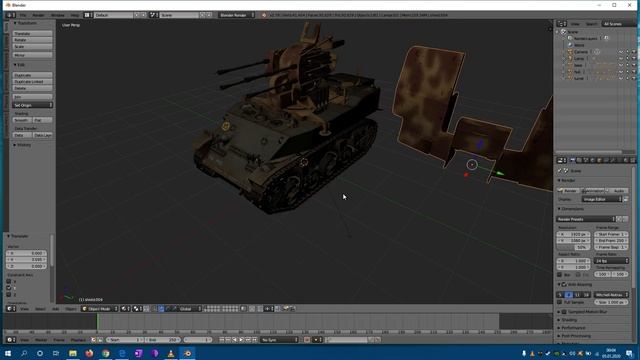Toggle the Anti-Aliasing panel checkbox
Image resolution: width=640 pixels, height=360 pixels.
click(x=564, y=284)
